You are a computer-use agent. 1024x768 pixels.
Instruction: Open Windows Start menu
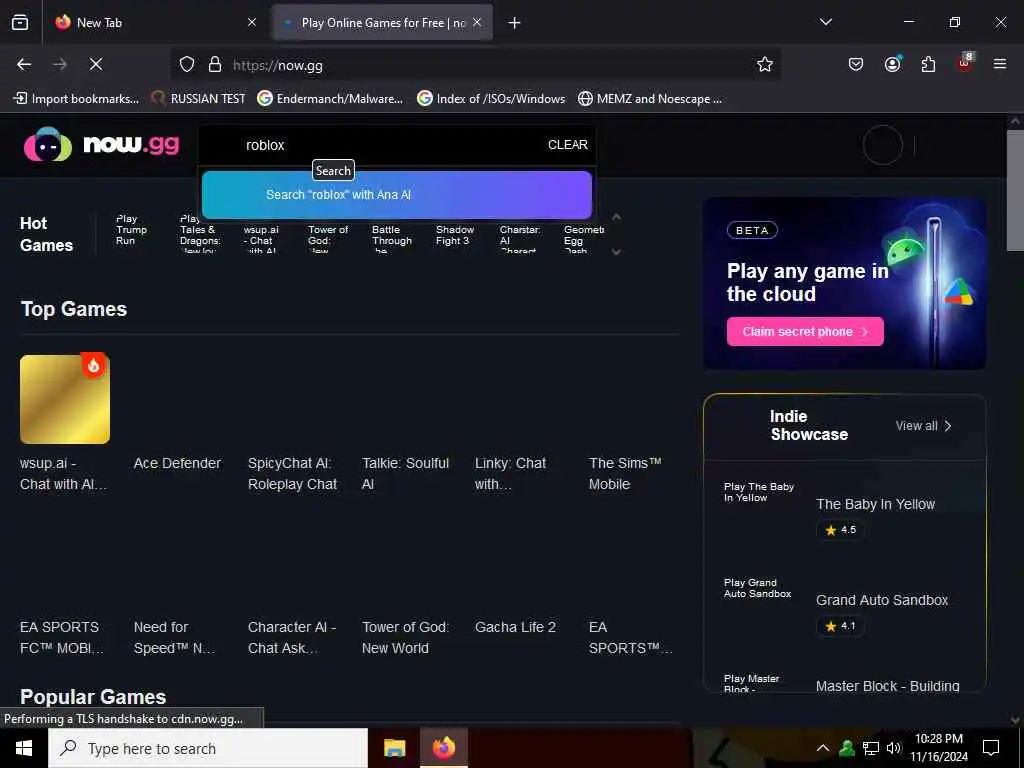point(24,748)
